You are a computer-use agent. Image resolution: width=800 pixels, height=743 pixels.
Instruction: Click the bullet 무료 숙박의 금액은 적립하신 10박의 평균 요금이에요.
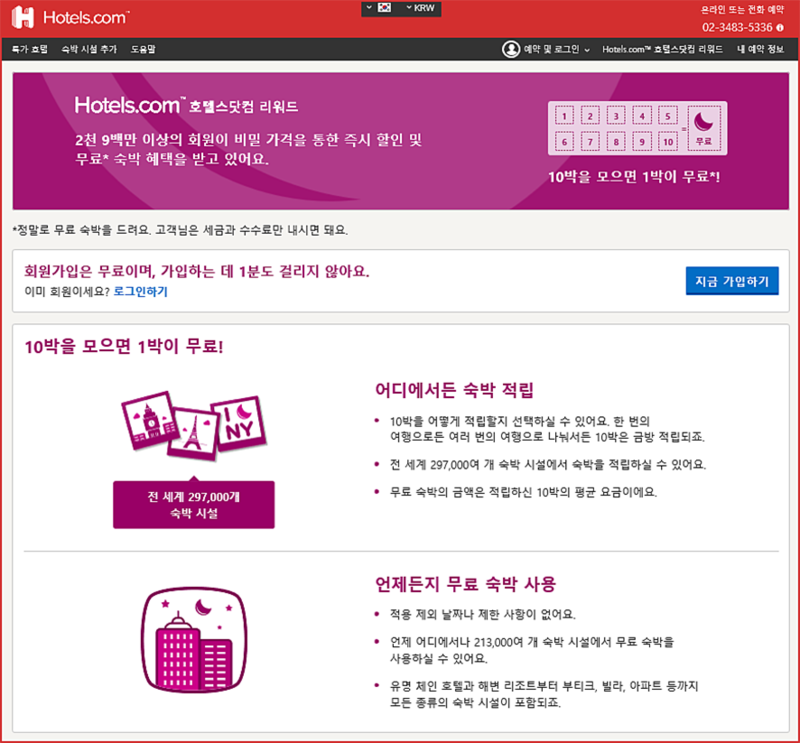(x=523, y=492)
